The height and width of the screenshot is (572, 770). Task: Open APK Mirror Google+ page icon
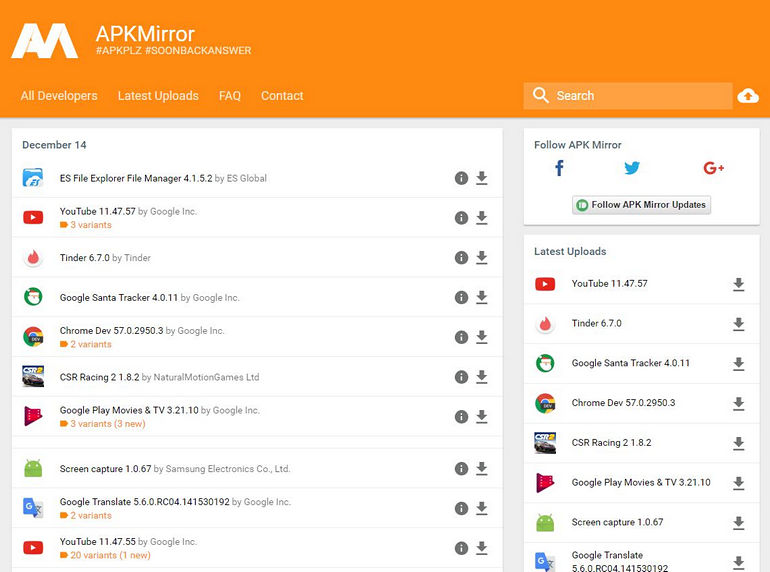click(x=714, y=168)
